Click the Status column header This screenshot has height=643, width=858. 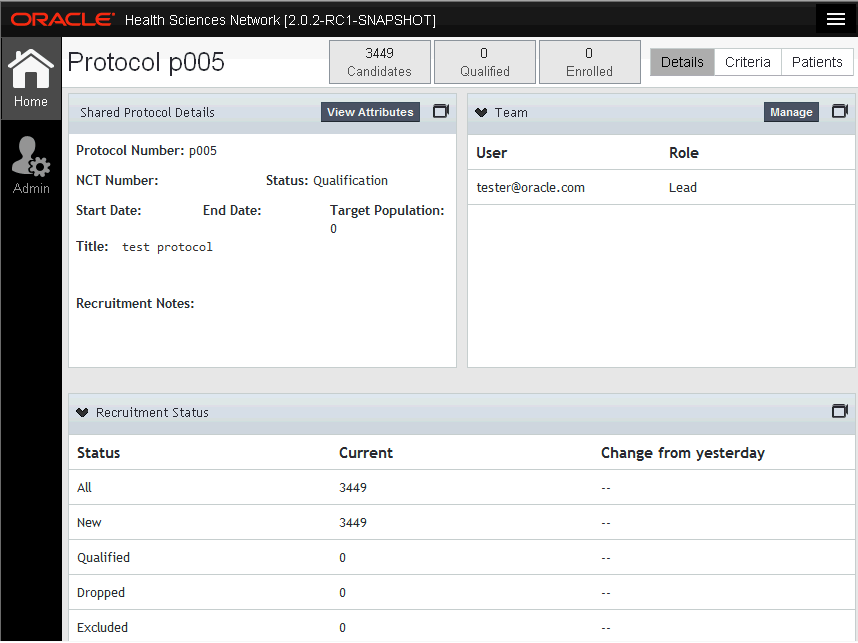pos(98,453)
